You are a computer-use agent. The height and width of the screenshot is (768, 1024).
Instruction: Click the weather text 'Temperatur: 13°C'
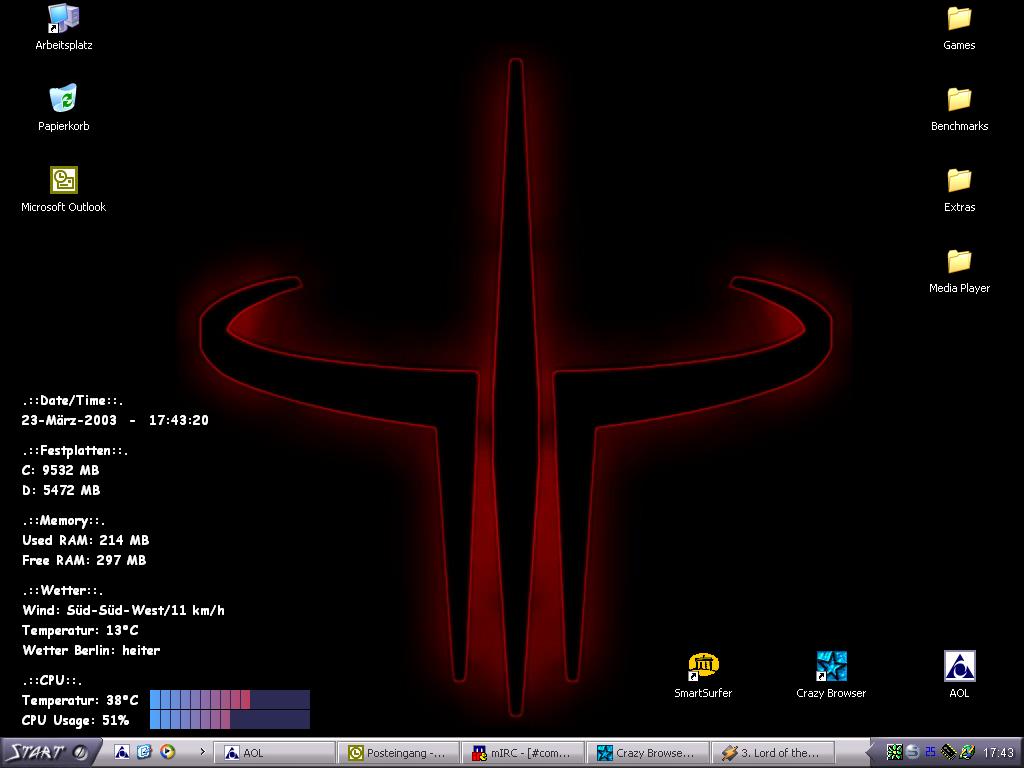[80, 630]
